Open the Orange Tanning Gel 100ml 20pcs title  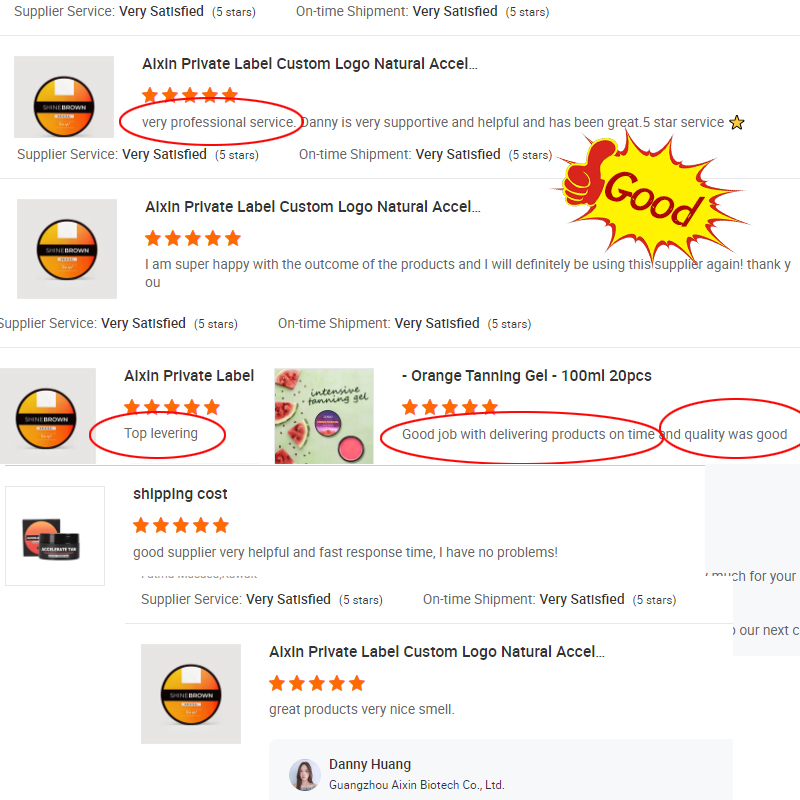[527, 376]
